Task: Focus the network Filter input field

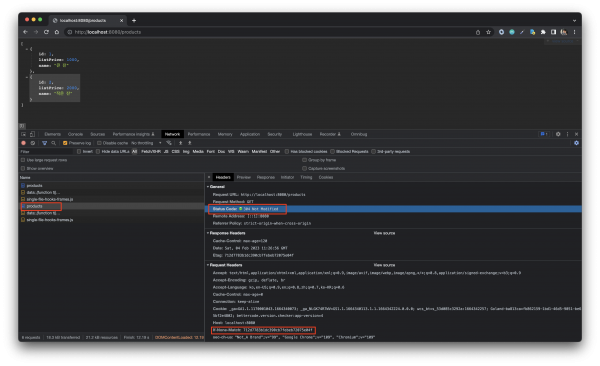Action: pyautogui.click(x=46, y=152)
